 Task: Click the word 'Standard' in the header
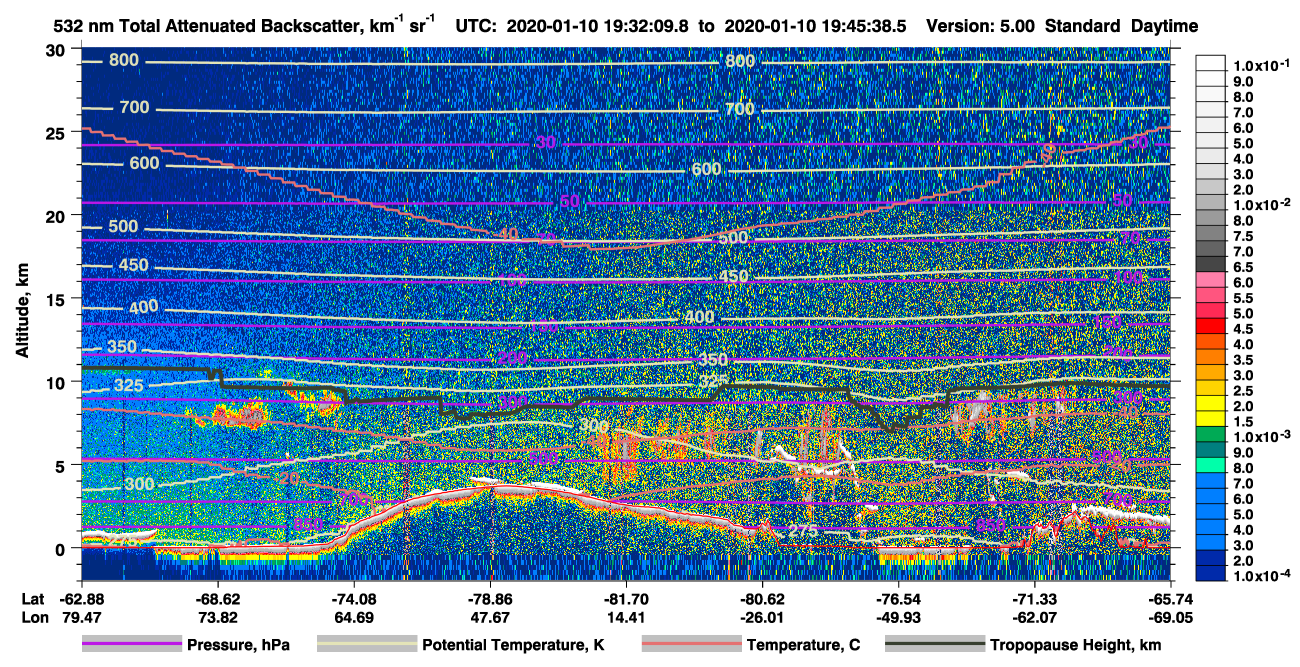[1084, 27]
